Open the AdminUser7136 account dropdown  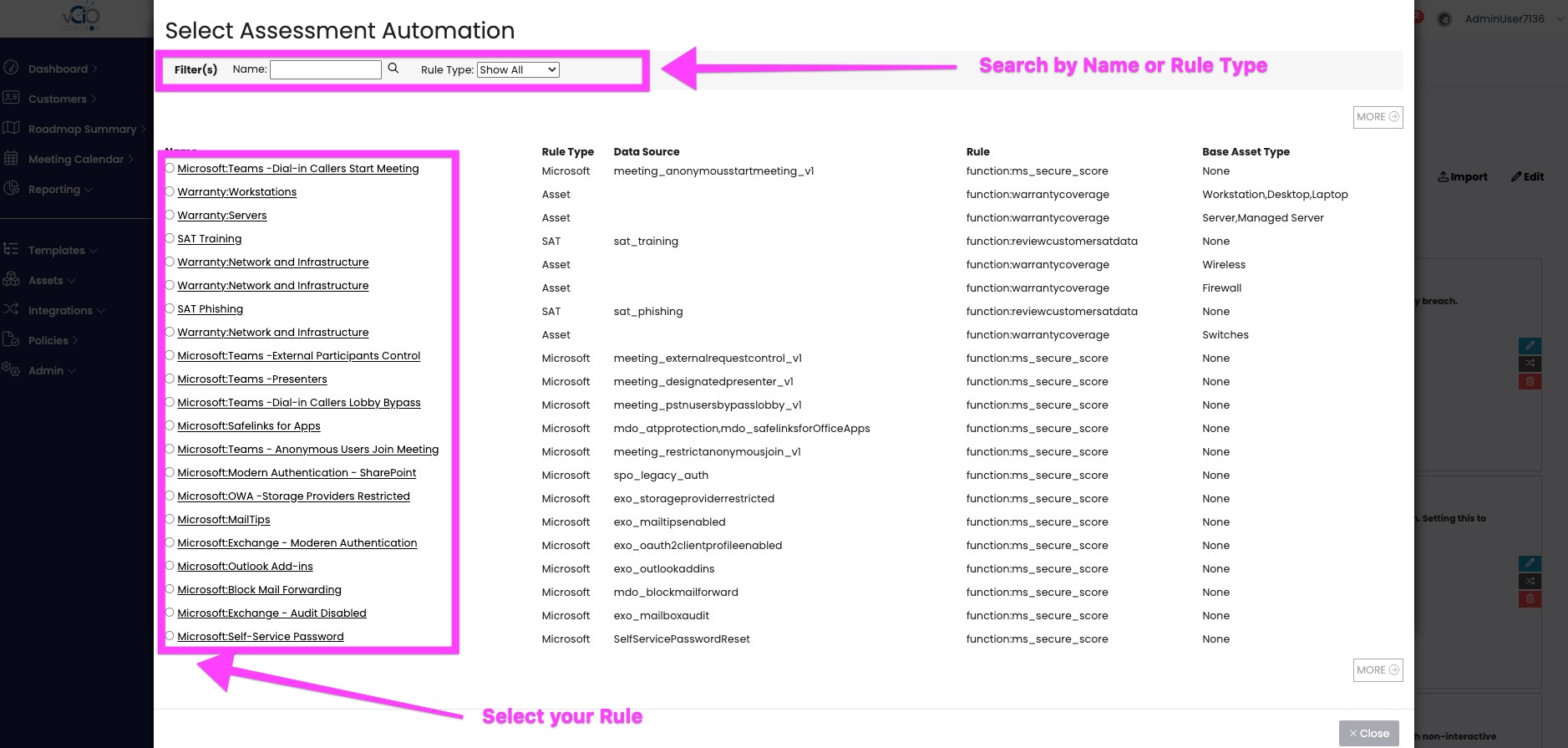coord(1560,18)
